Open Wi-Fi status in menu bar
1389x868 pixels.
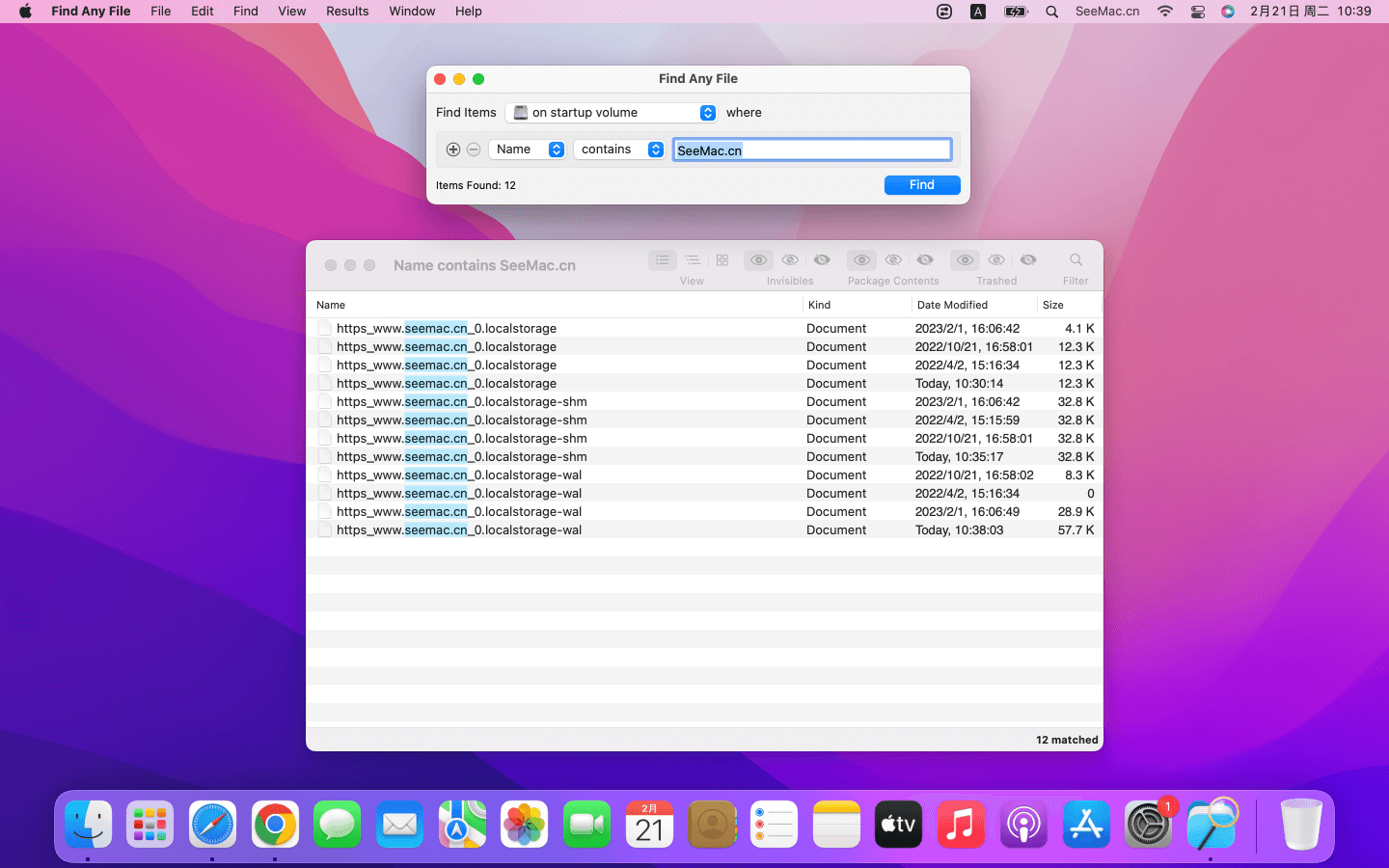click(x=1165, y=12)
